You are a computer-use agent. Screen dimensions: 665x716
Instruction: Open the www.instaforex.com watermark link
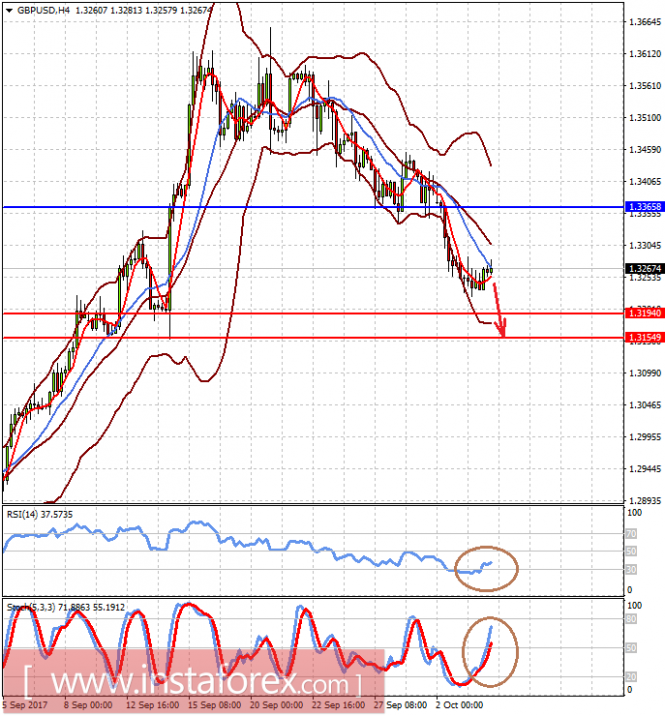tap(193, 681)
